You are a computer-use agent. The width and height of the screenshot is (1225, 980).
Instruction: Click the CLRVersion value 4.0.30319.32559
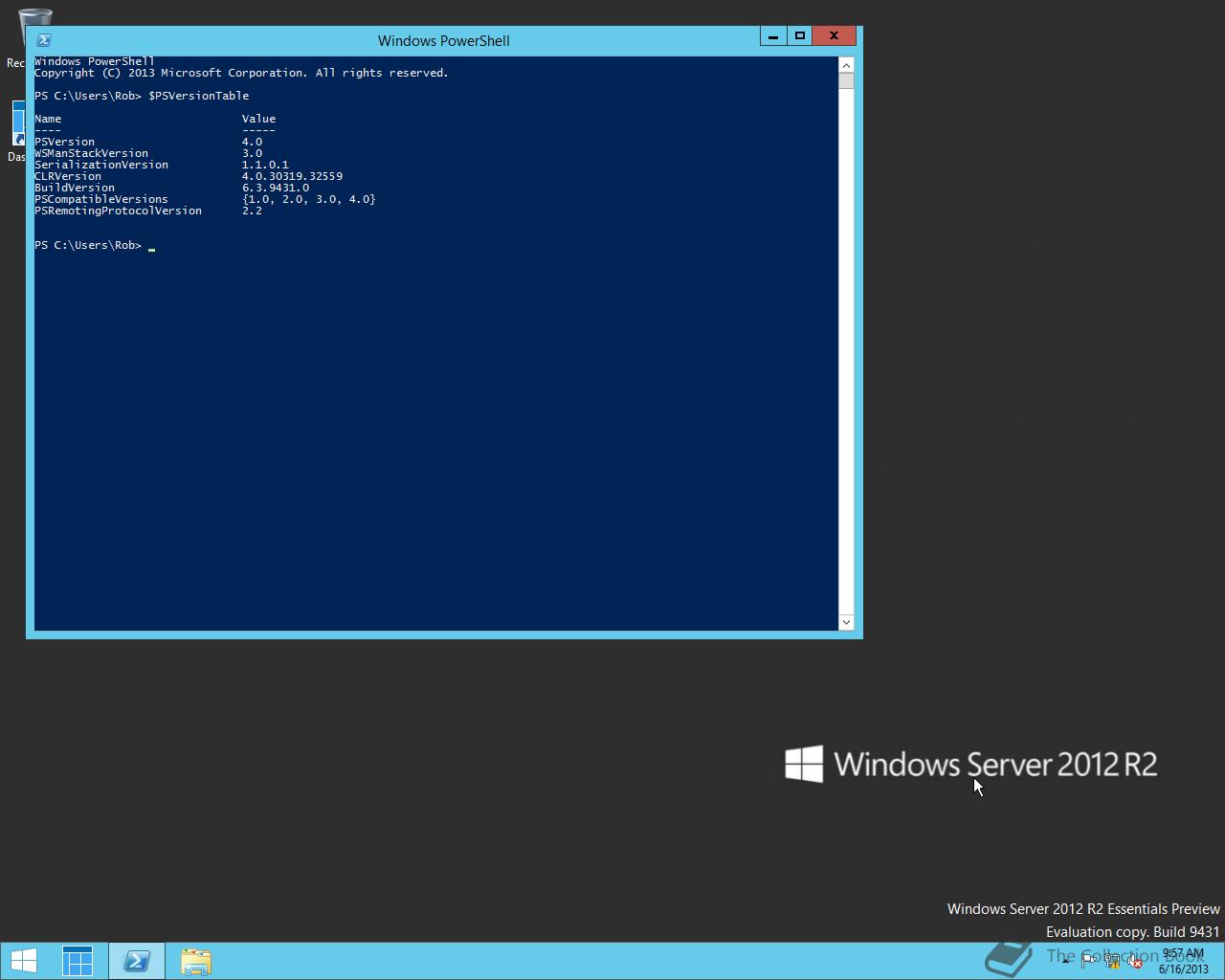[292, 176]
